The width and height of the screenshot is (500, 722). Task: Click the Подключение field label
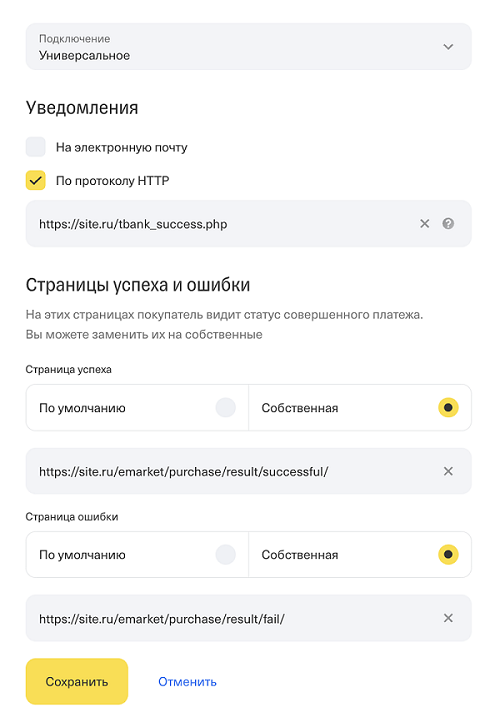pyautogui.click(x=75, y=39)
